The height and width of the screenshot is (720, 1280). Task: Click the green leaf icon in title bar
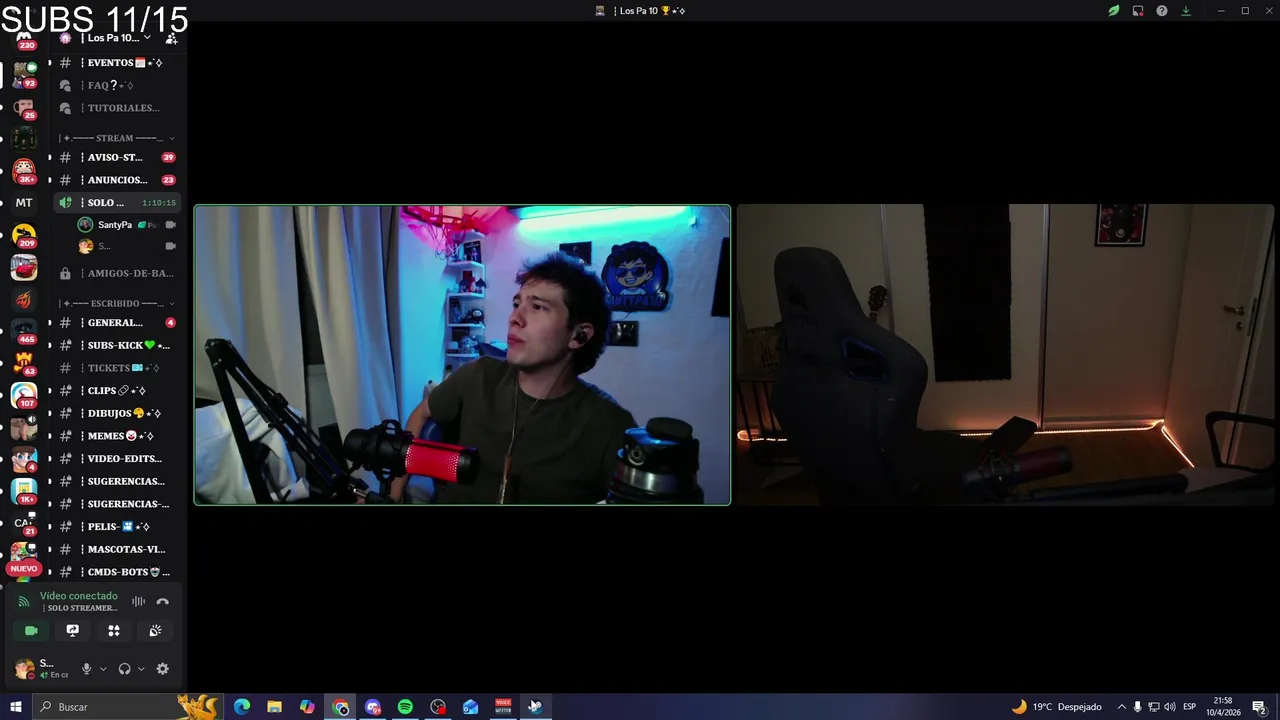click(x=1113, y=11)
